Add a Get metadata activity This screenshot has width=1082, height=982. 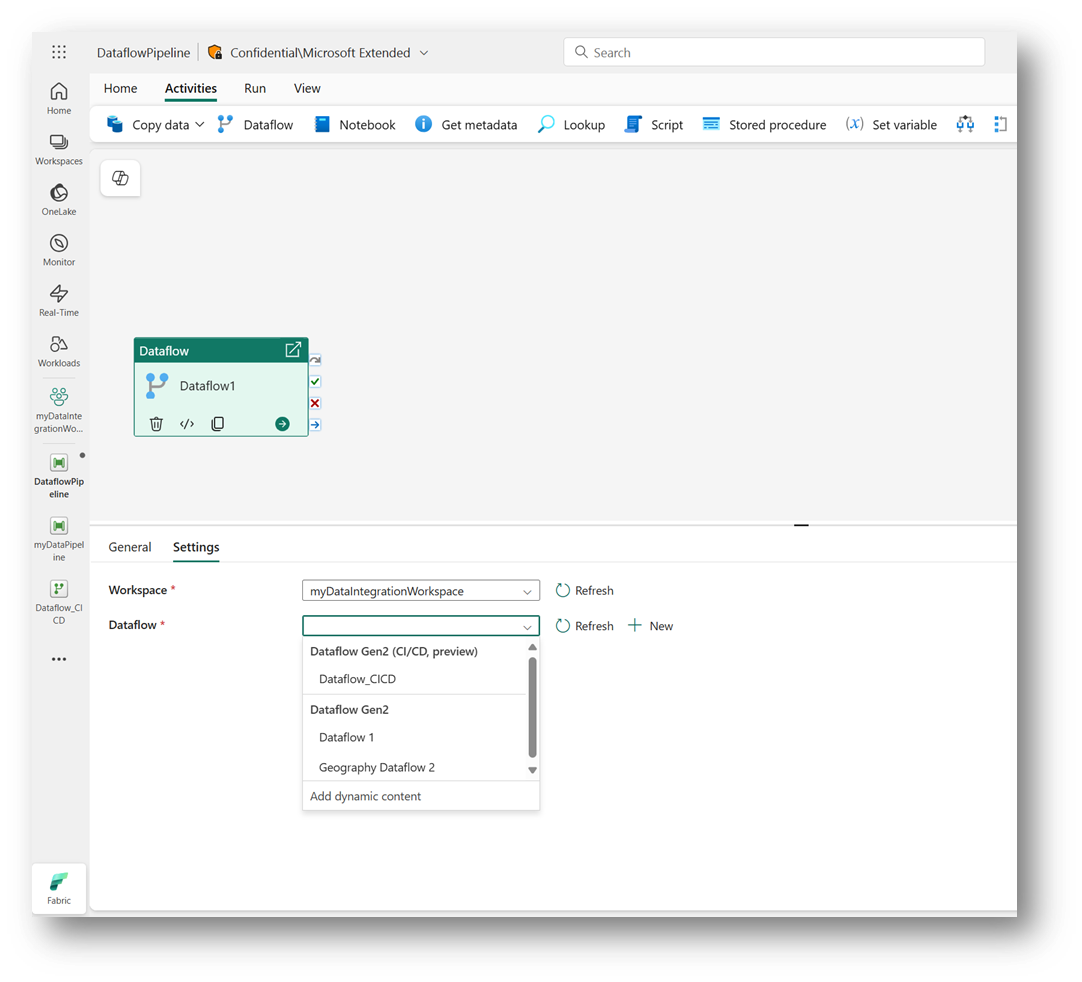click(466, 125)
